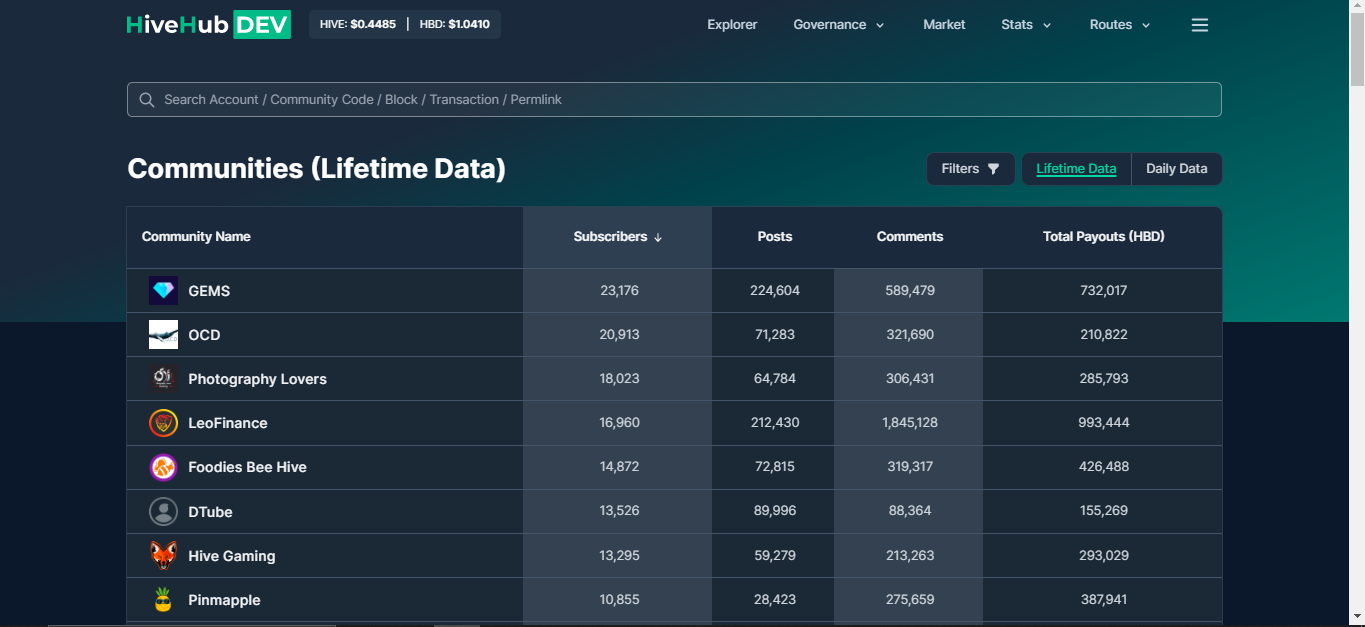Viewport: 1365px width, 627px height.
Task: Click the HiveHub DEV logo
Action: (209, 25)
